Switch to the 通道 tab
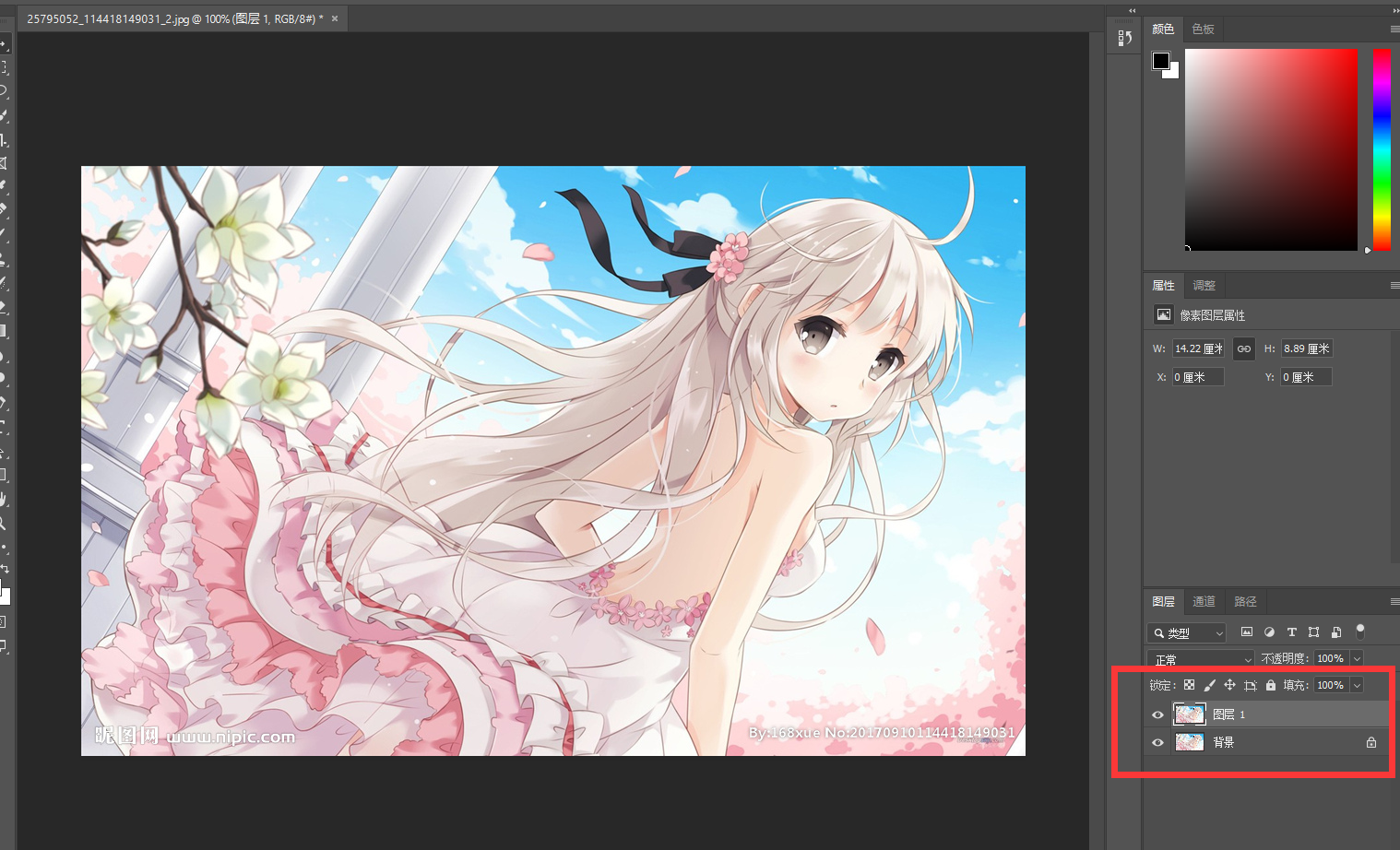Viewport: 1400px width, 850px height. (x=1204, y=601)
